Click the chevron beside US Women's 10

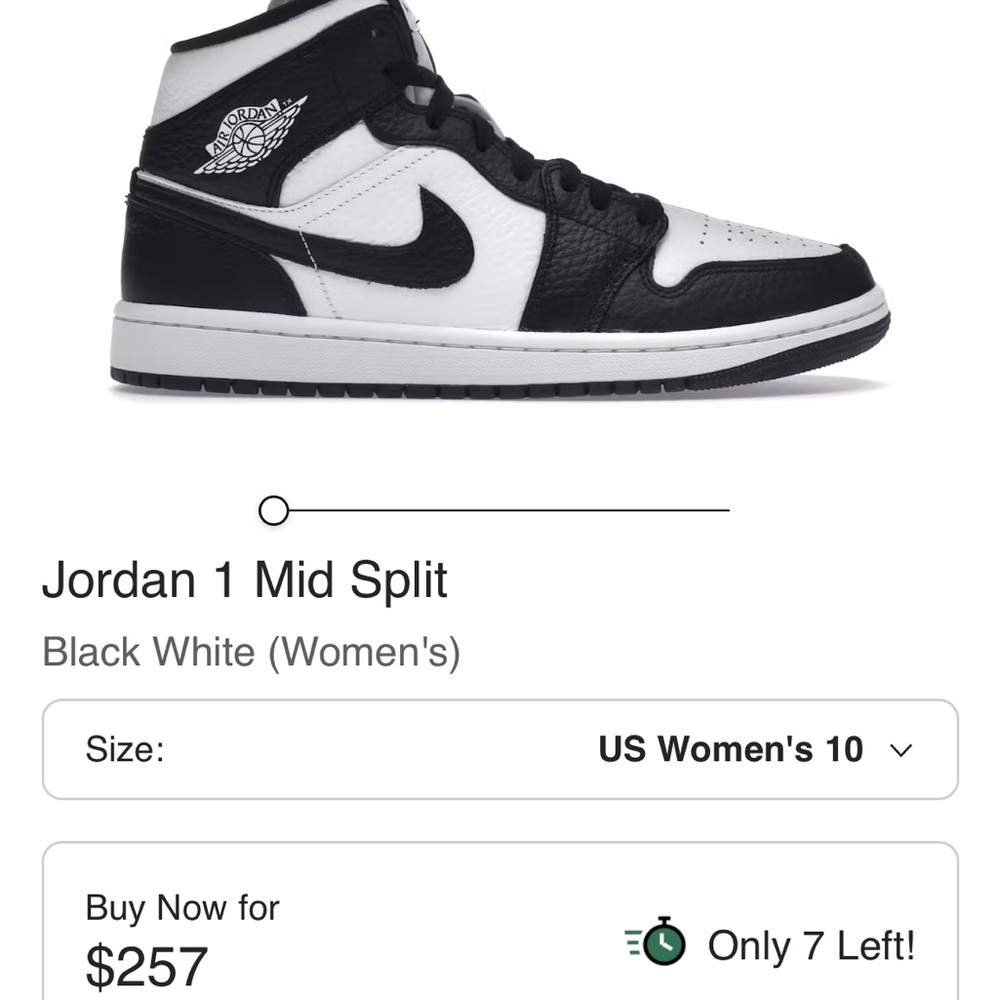pyautogui.click(x=900, y=750)
